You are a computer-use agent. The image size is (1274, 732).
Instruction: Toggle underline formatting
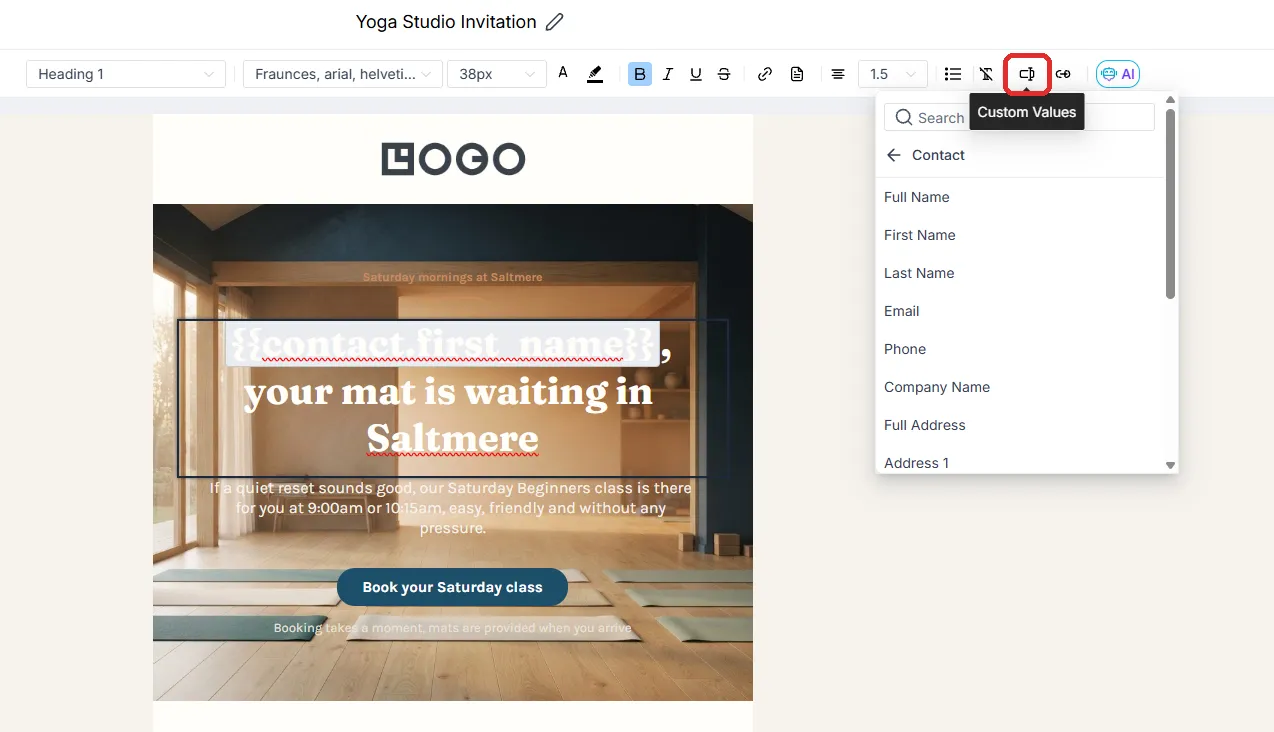tap(696, 74)
